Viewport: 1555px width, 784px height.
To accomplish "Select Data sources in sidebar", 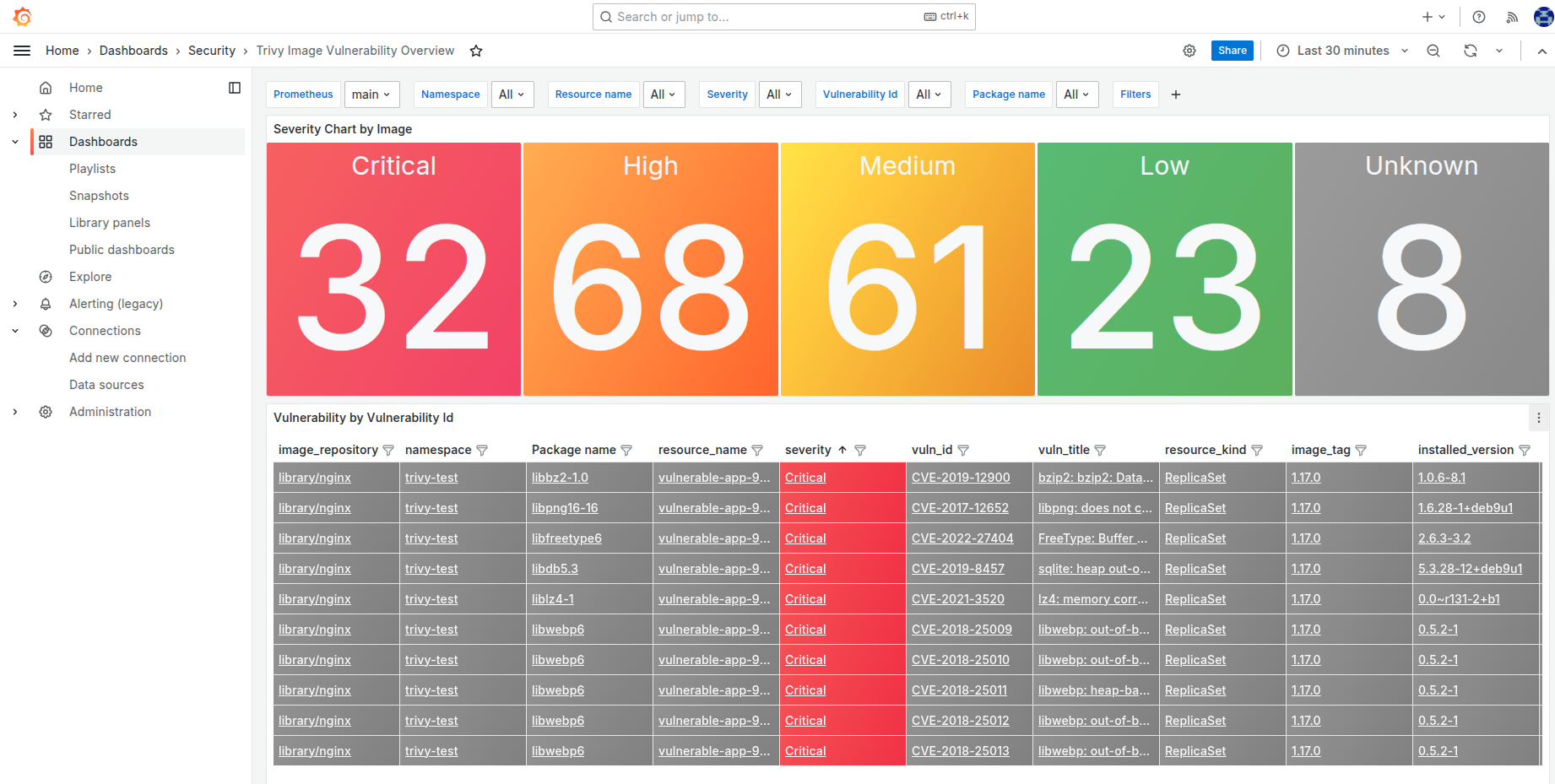I will click(x=106, y=385).
